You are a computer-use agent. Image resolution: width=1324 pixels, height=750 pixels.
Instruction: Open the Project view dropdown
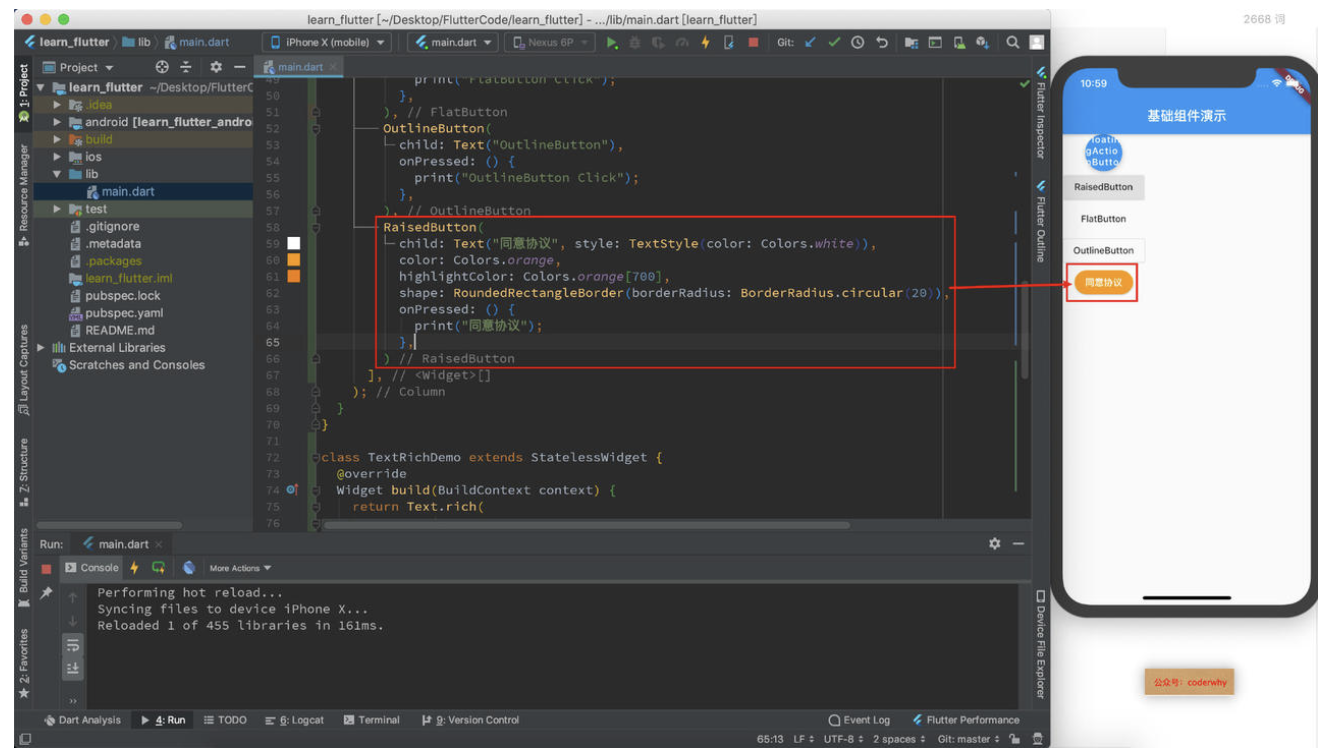pos(80,67)
